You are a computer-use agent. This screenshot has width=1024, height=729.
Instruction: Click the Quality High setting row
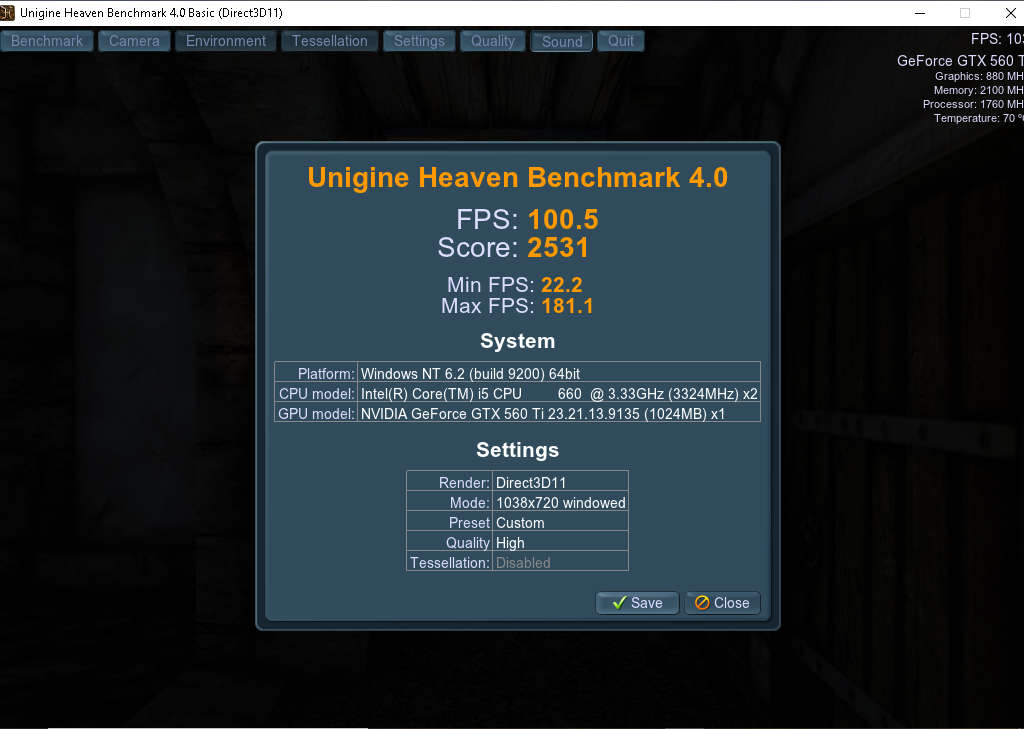point(517,542)
